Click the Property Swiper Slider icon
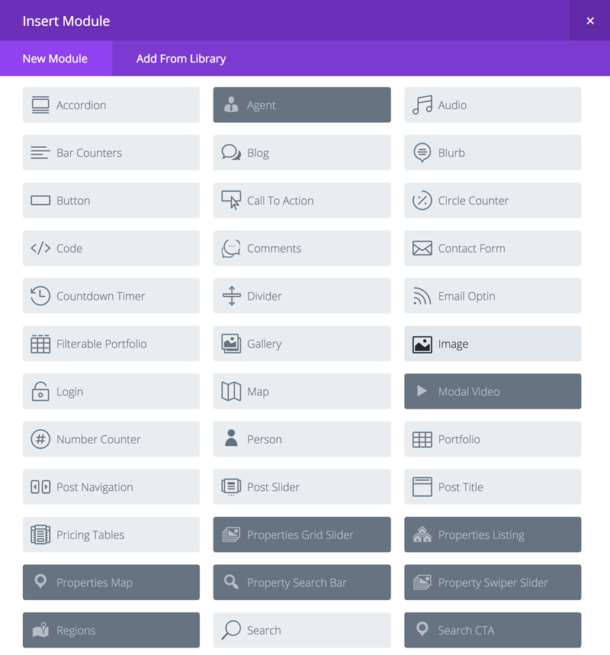Screen dimensions: 610x655 click(422, 582)
